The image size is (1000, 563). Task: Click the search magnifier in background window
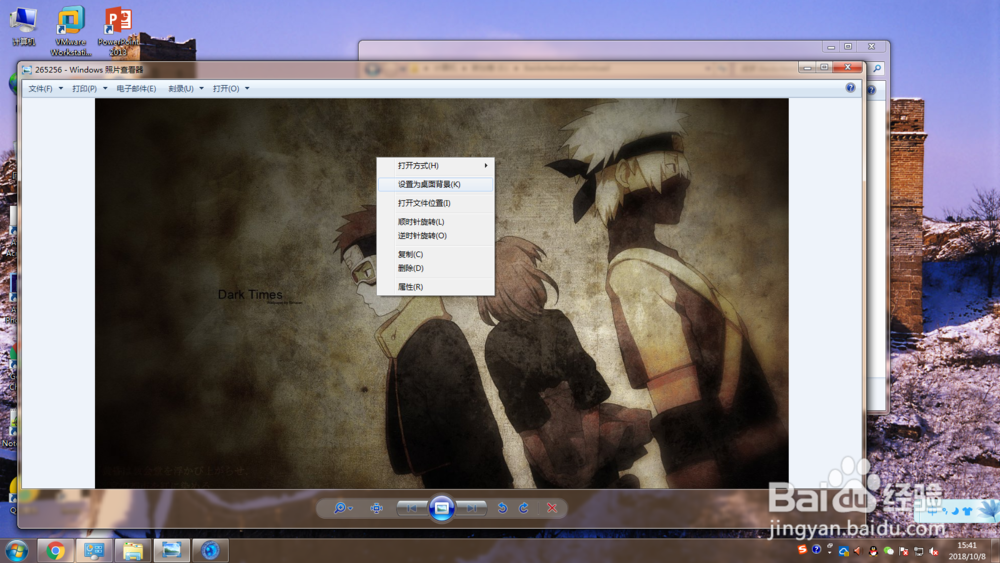(878, 68)
